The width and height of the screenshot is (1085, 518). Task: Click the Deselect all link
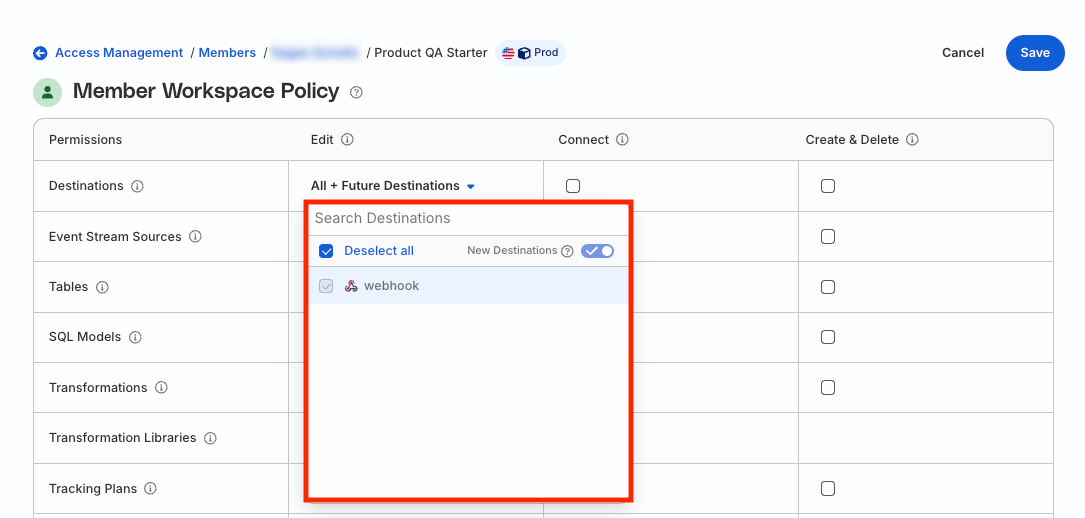point(379,251)
